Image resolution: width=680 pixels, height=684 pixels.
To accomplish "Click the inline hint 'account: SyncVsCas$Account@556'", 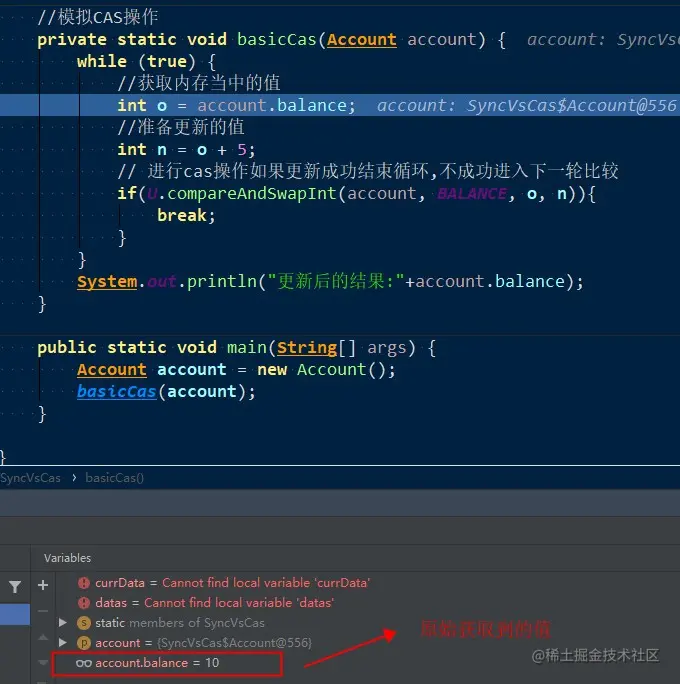I will point(526,105).
